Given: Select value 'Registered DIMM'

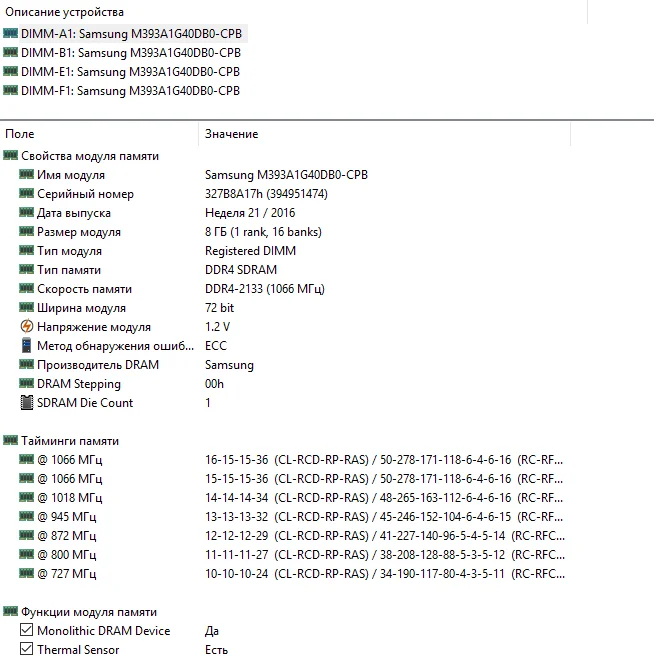Looking at the screenshot, I should tap(250, 251).
